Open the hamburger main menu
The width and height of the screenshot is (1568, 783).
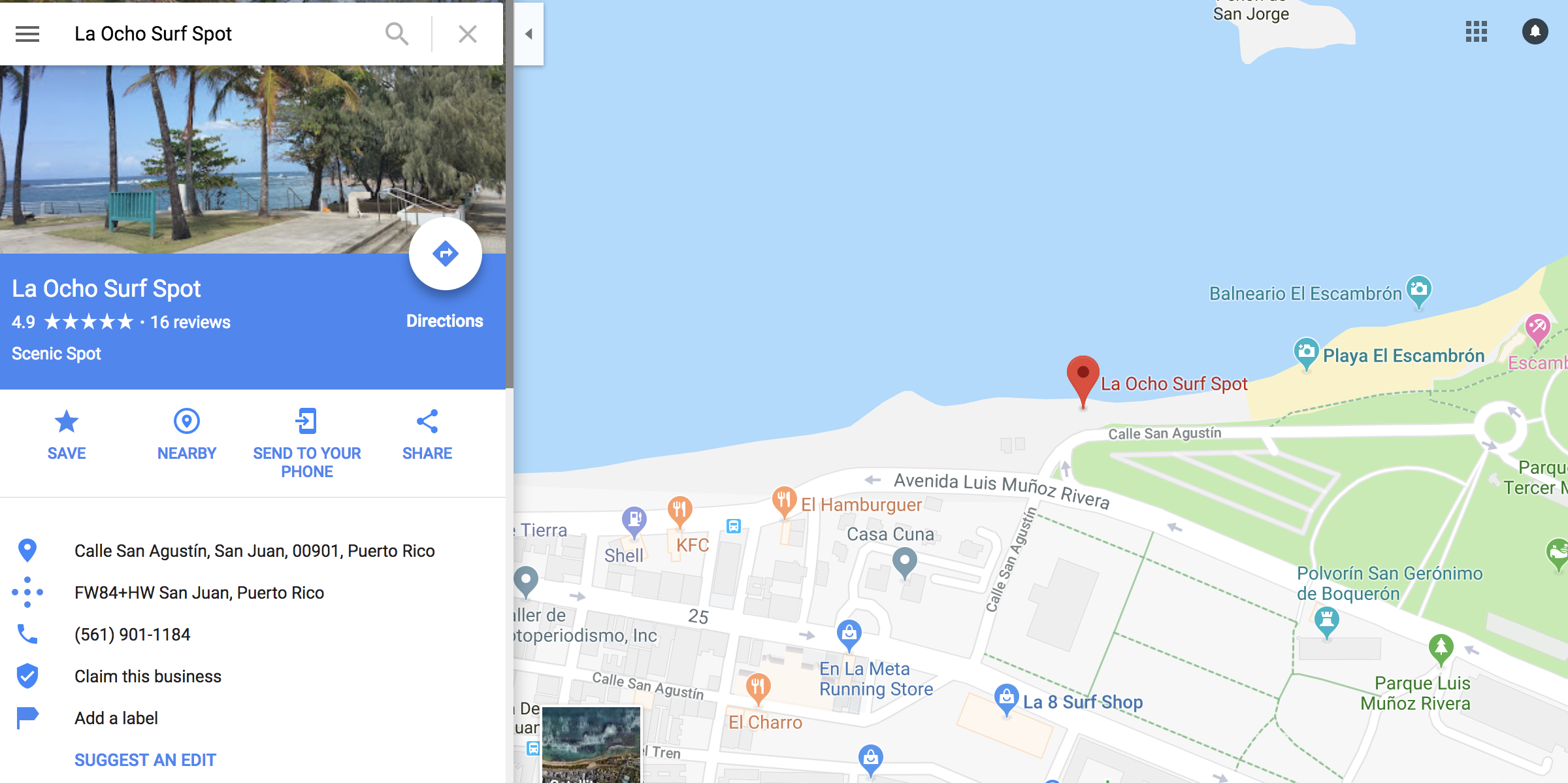pyautogui.click(x=27, y=33)
